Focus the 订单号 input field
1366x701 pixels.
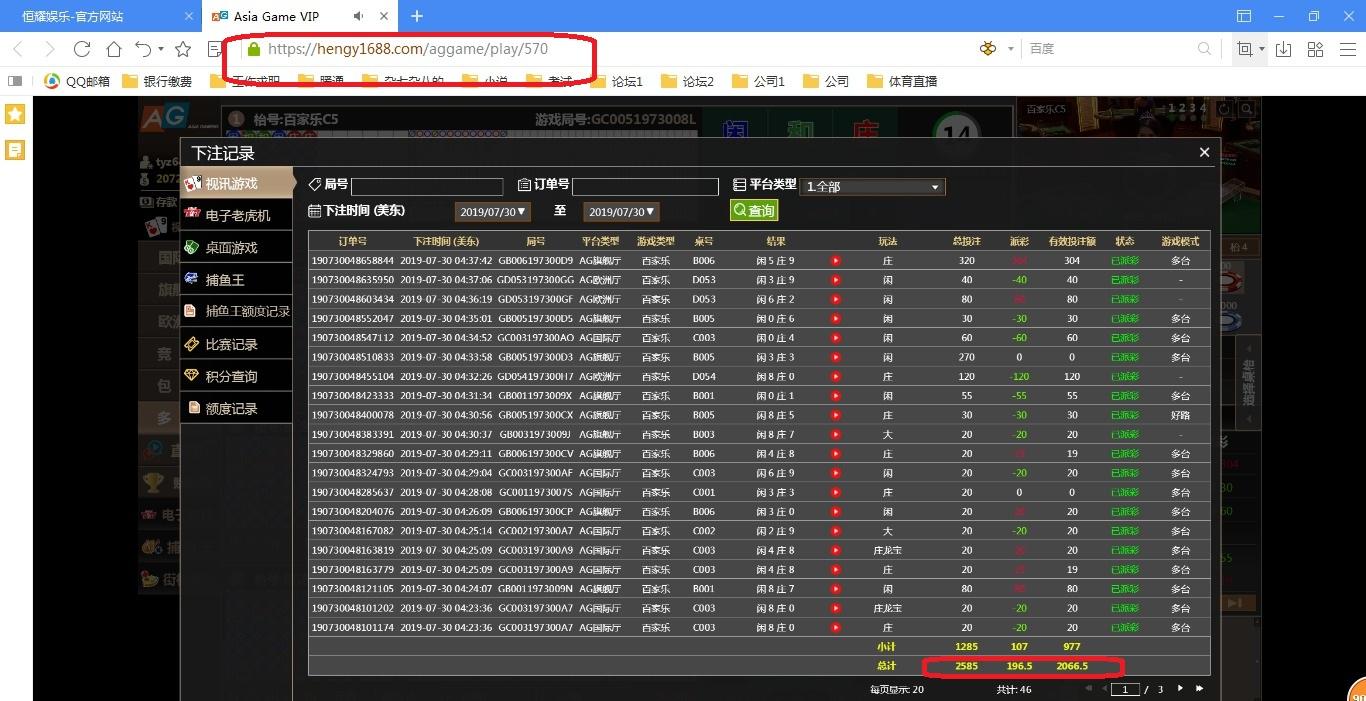click(645, 187)
